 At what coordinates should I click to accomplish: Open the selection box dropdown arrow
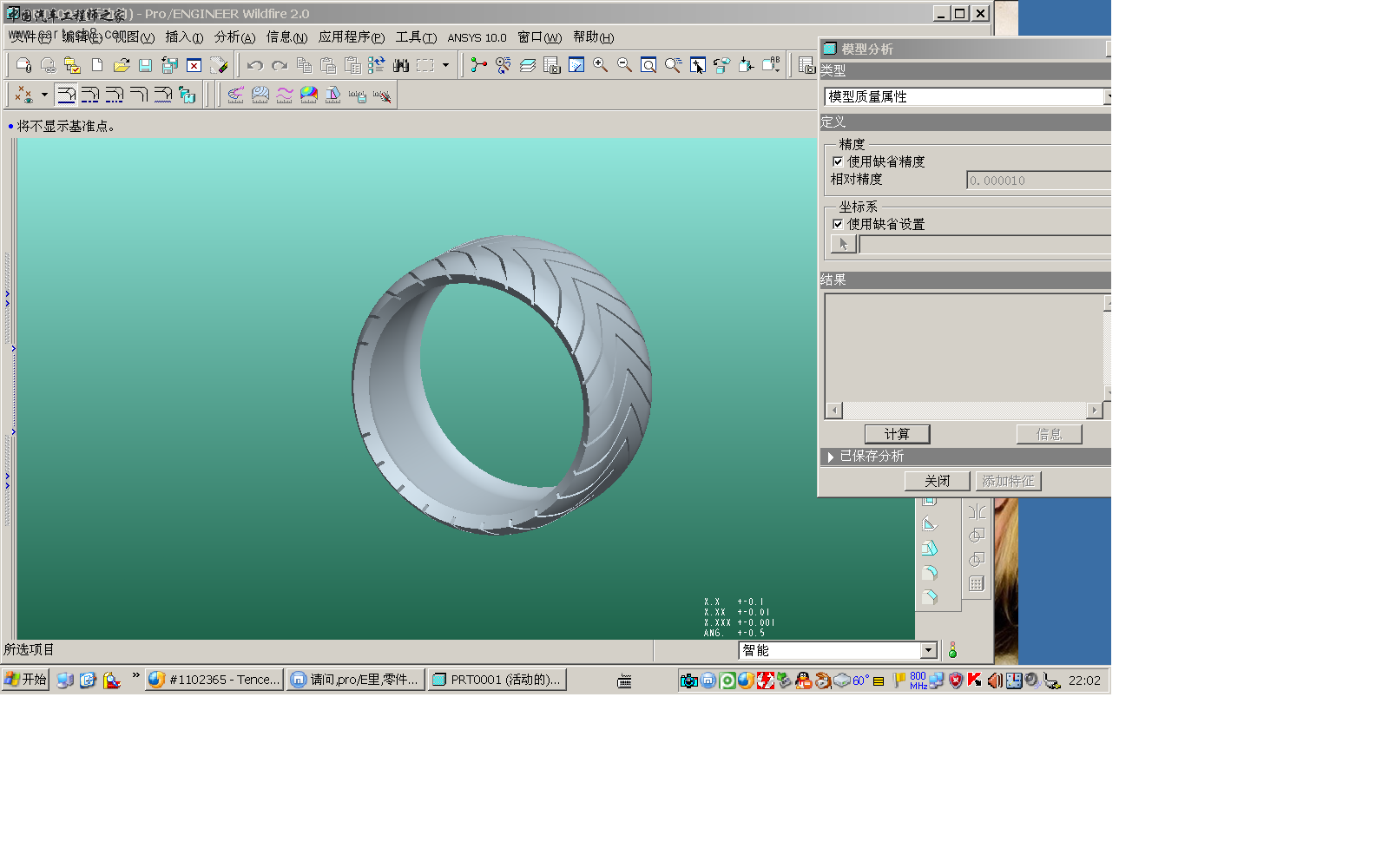(445, 65)
